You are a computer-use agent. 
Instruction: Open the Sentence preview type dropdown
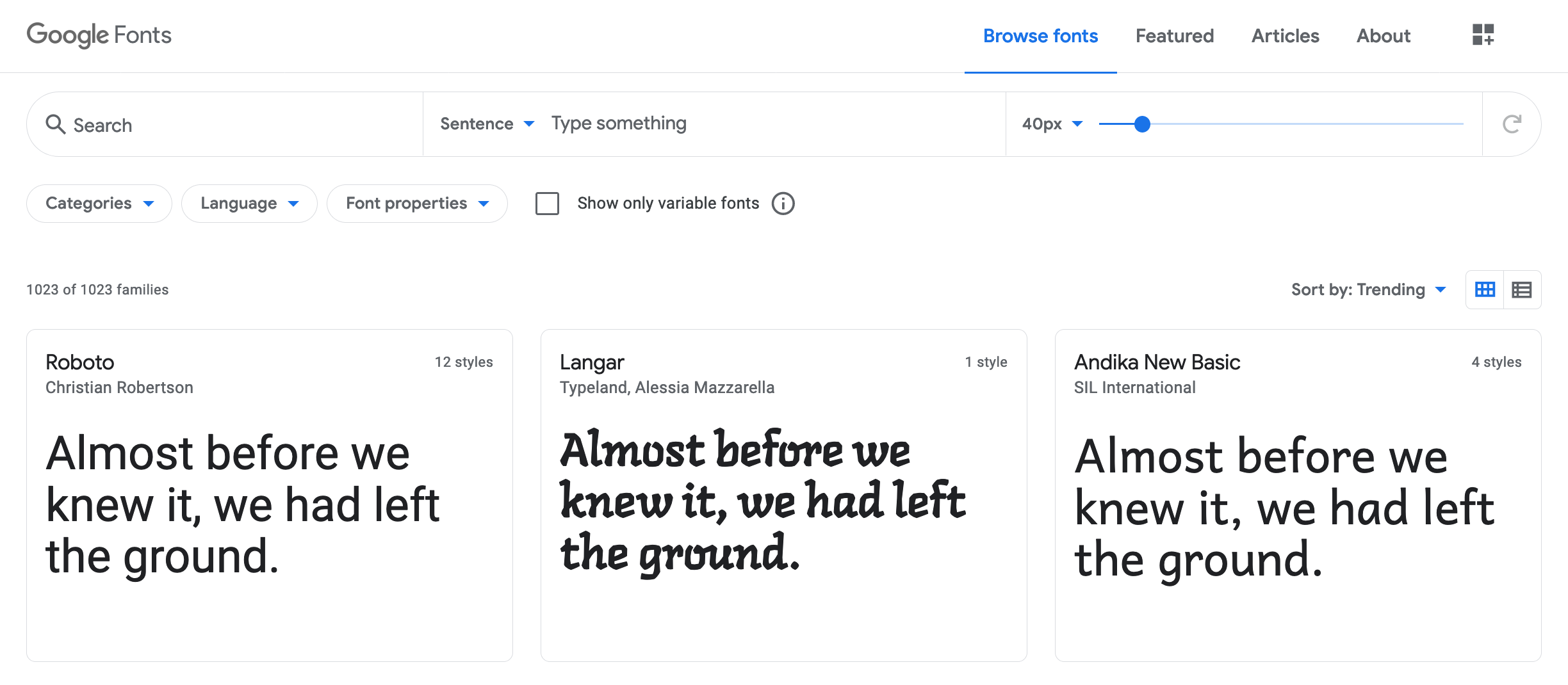coord(487,124)
